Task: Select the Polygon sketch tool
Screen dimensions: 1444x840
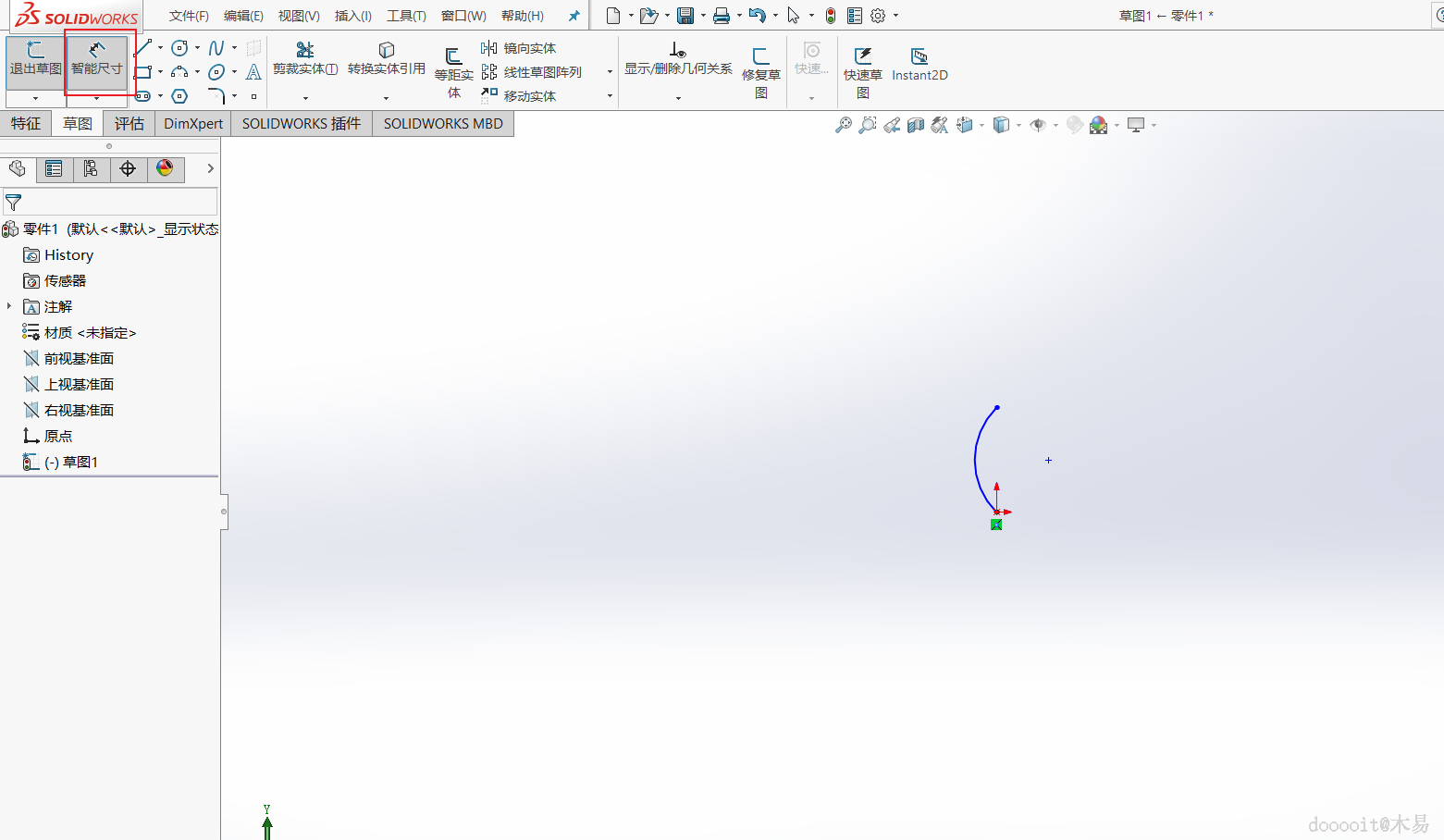Action: tap(179, 96)
